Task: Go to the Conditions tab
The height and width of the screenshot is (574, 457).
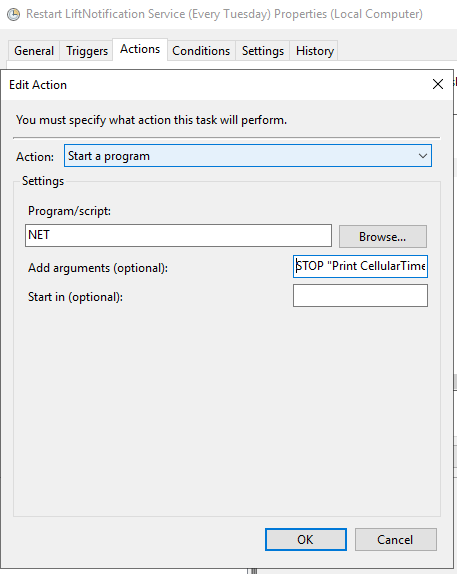Action: pyautogui.click(x=201, y=51)
